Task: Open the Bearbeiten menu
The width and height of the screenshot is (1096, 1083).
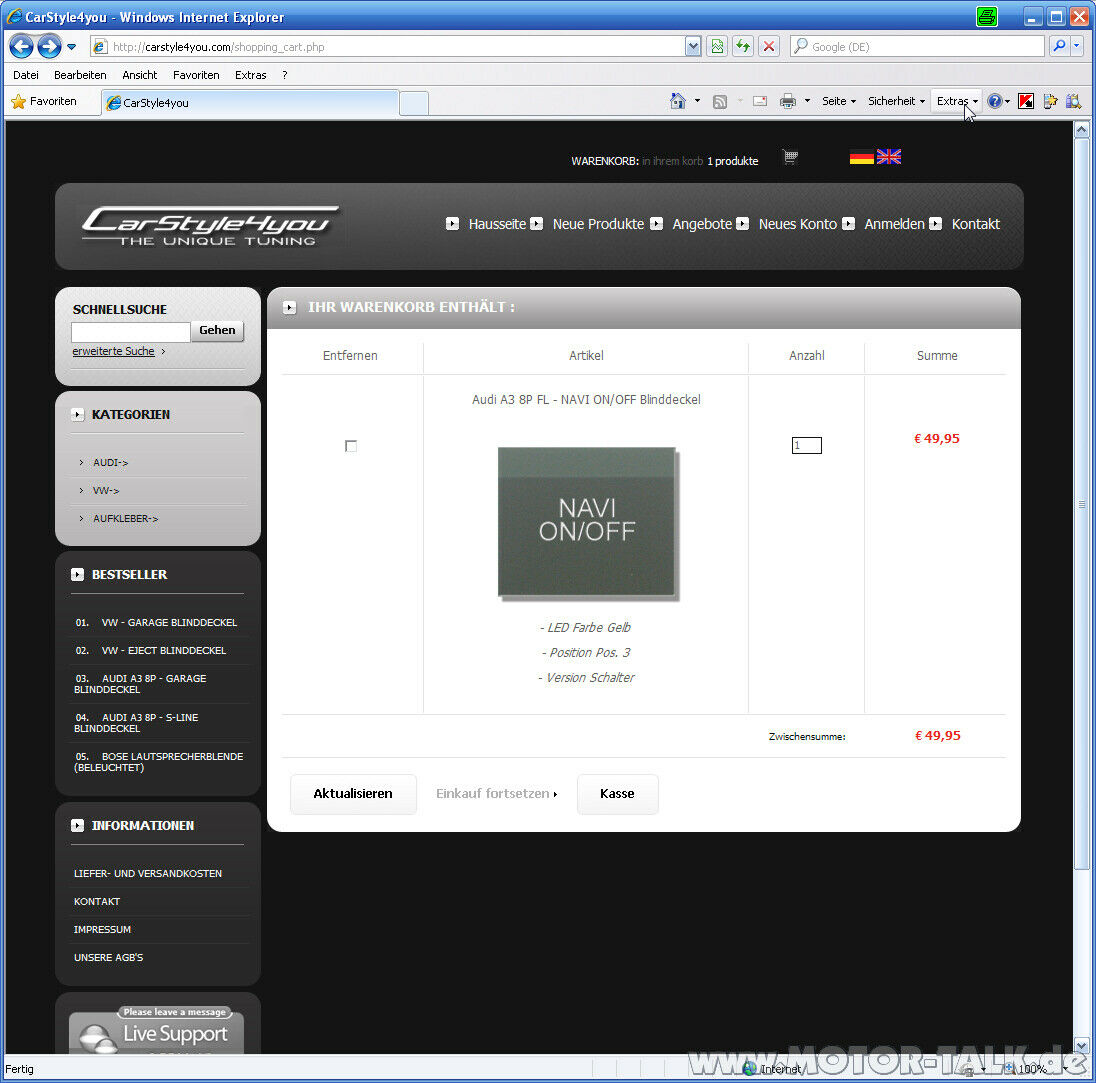Action: pos(80,75)
